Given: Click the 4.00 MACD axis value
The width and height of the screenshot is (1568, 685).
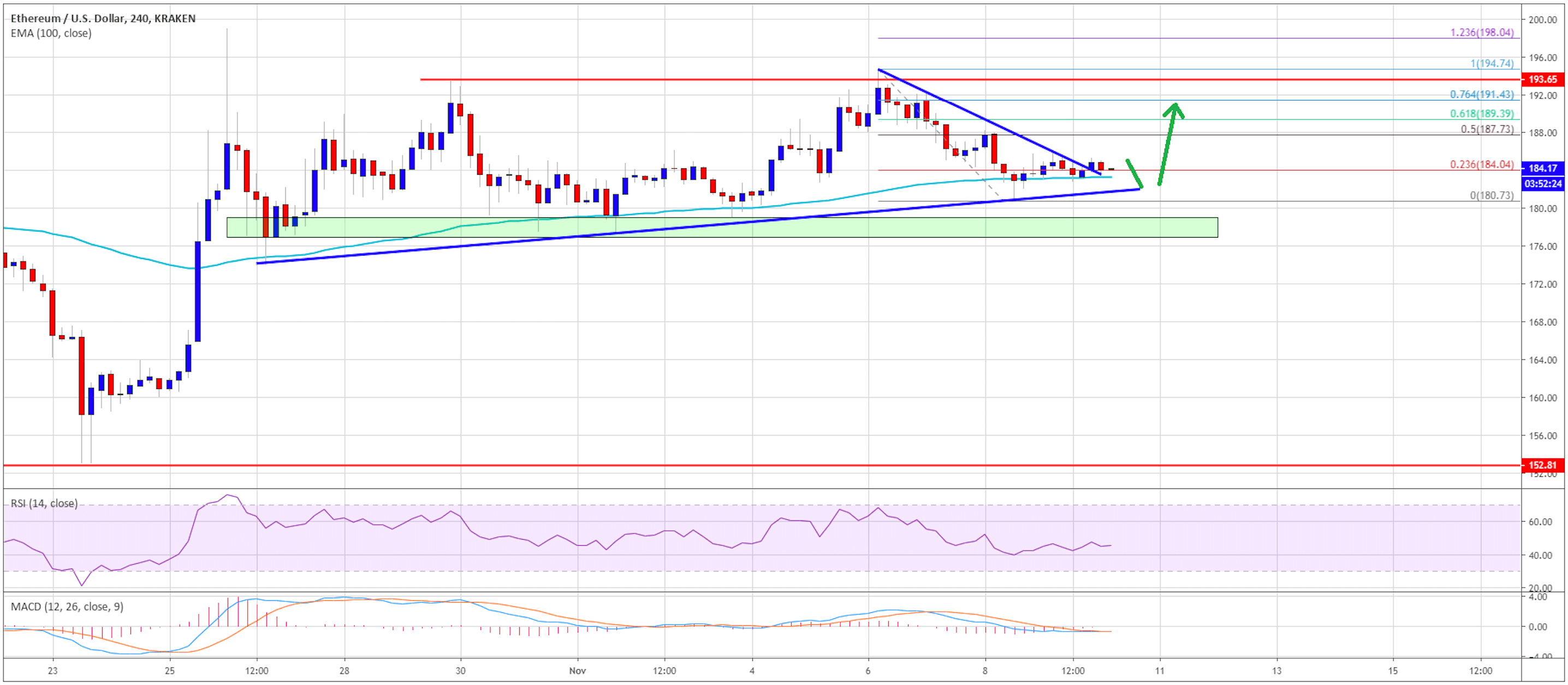Looking at the screenshot, I should pos(1539,597).
